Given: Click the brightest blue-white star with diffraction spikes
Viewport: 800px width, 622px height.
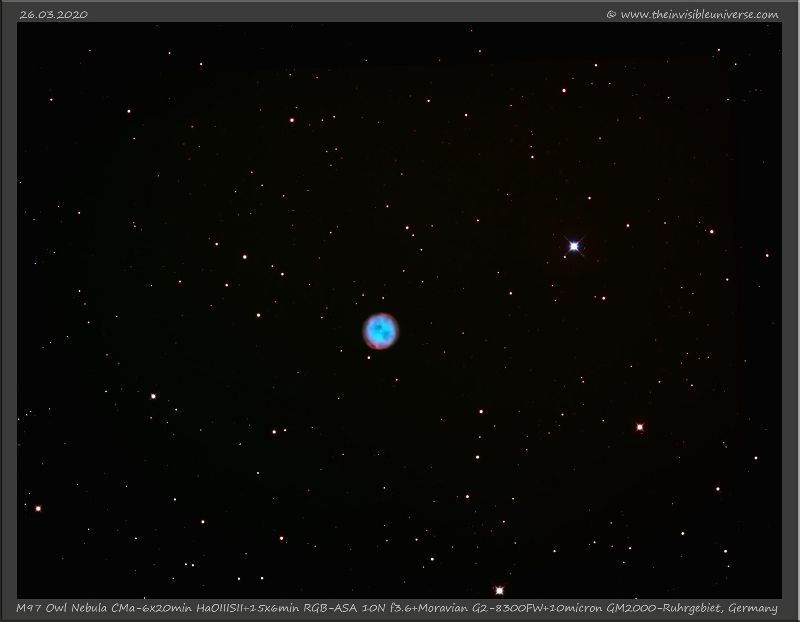Looking at the screenshot, I should pos(574,245).
